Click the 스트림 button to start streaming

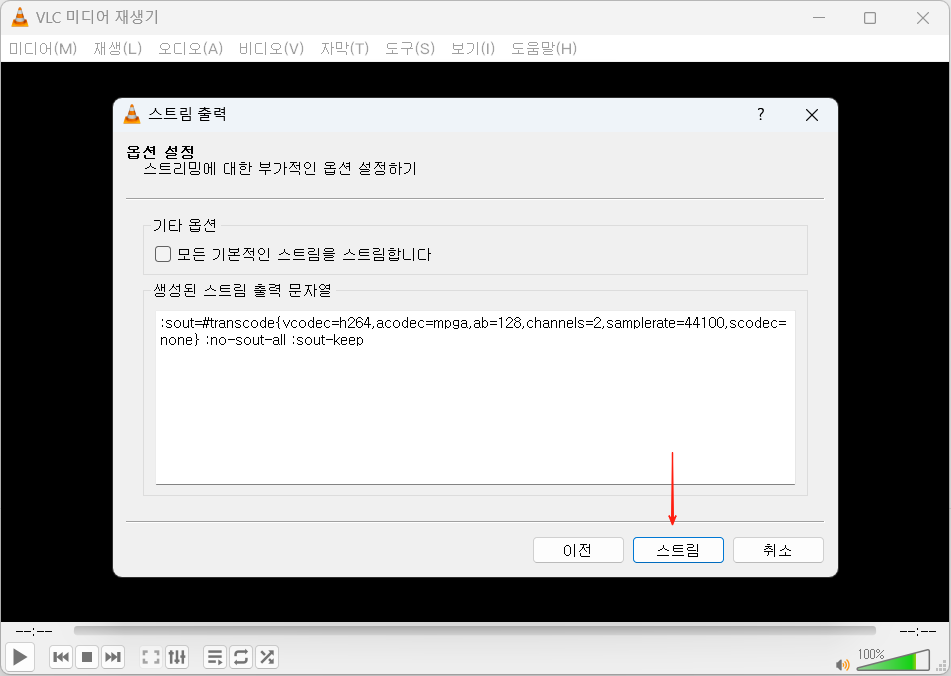pos(678,549)
